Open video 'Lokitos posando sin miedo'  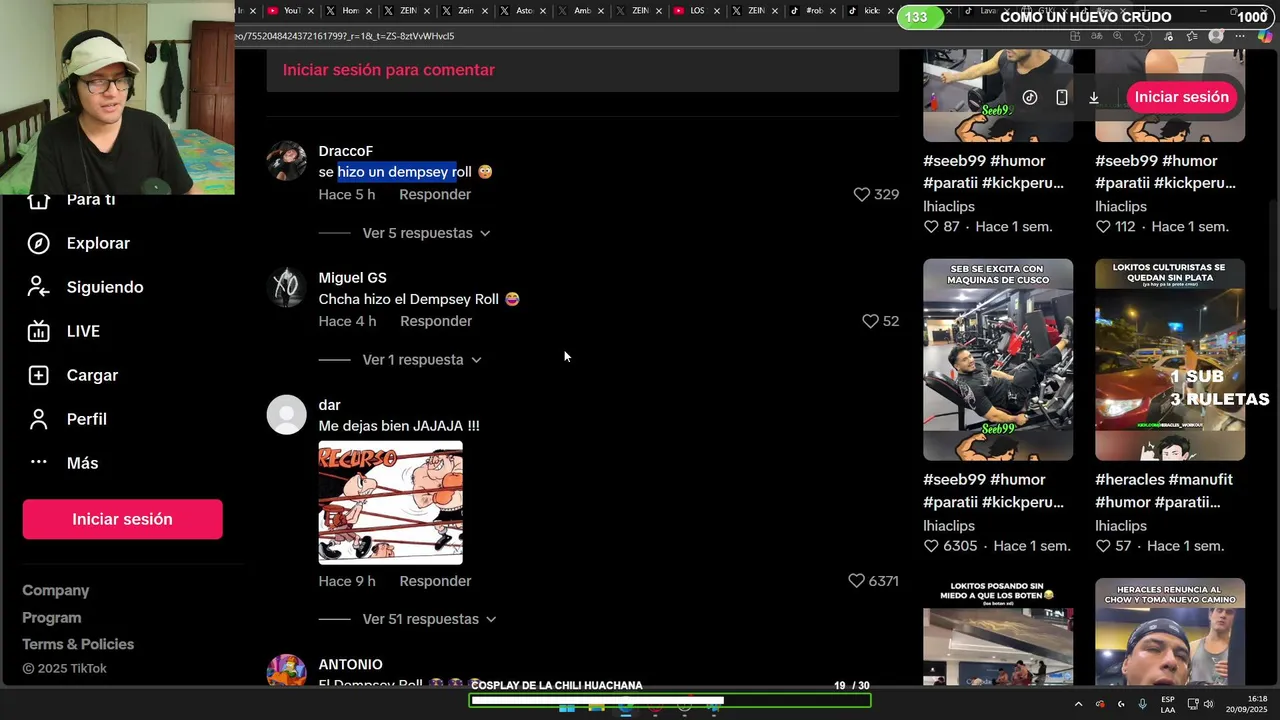pos(998,632)
